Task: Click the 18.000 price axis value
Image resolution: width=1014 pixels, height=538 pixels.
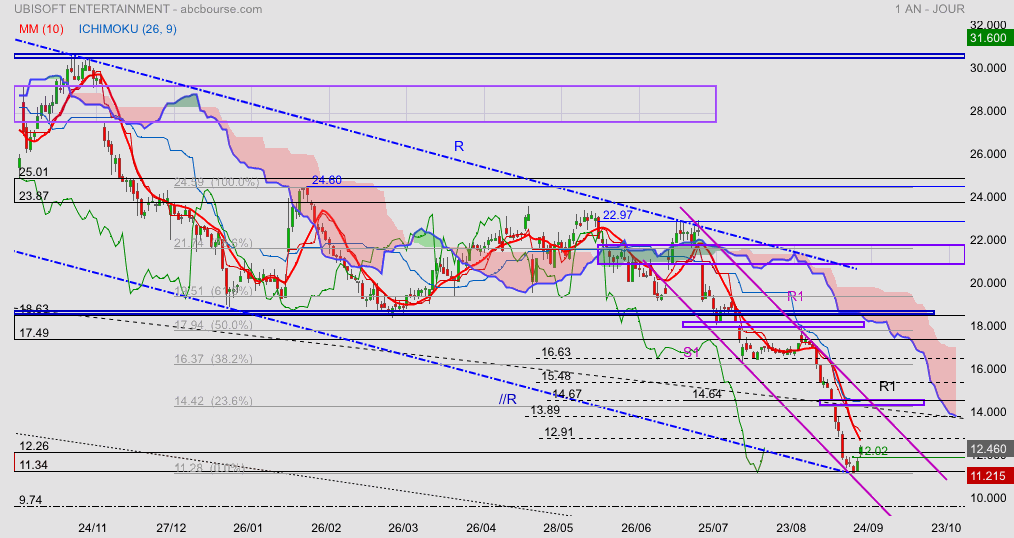Action: [x=988, y=326]
